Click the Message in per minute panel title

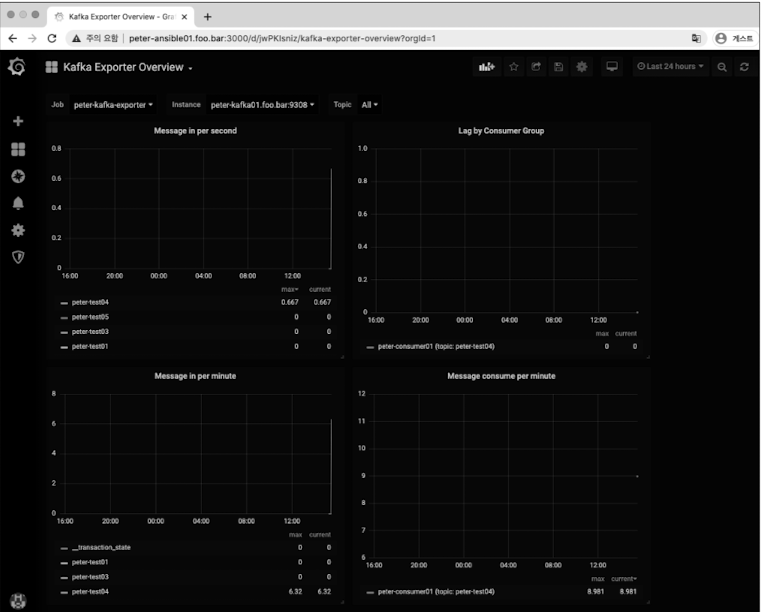195,376
